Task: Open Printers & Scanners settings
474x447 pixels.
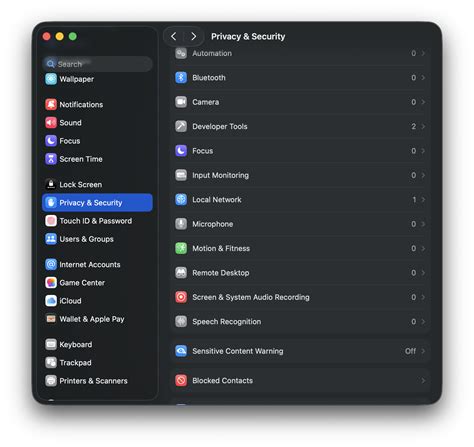Action: click(x=97, y=381)
